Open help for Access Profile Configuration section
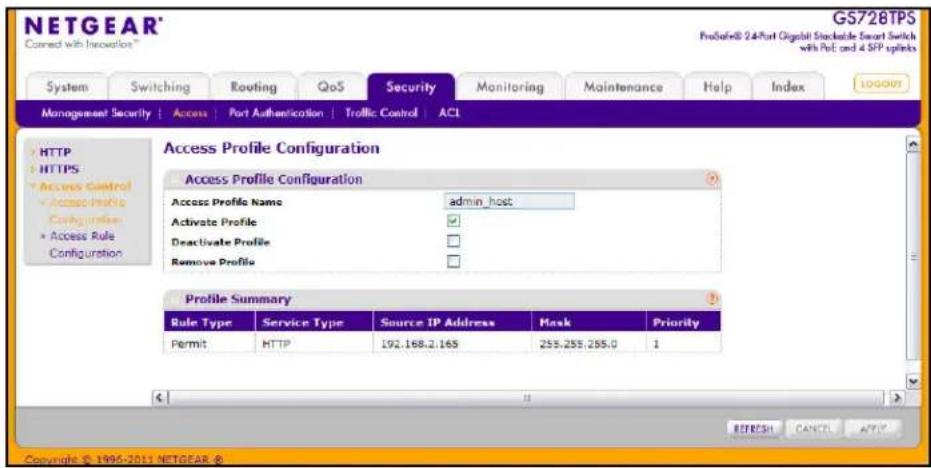931x468 pixels. [x=712, y=179]
